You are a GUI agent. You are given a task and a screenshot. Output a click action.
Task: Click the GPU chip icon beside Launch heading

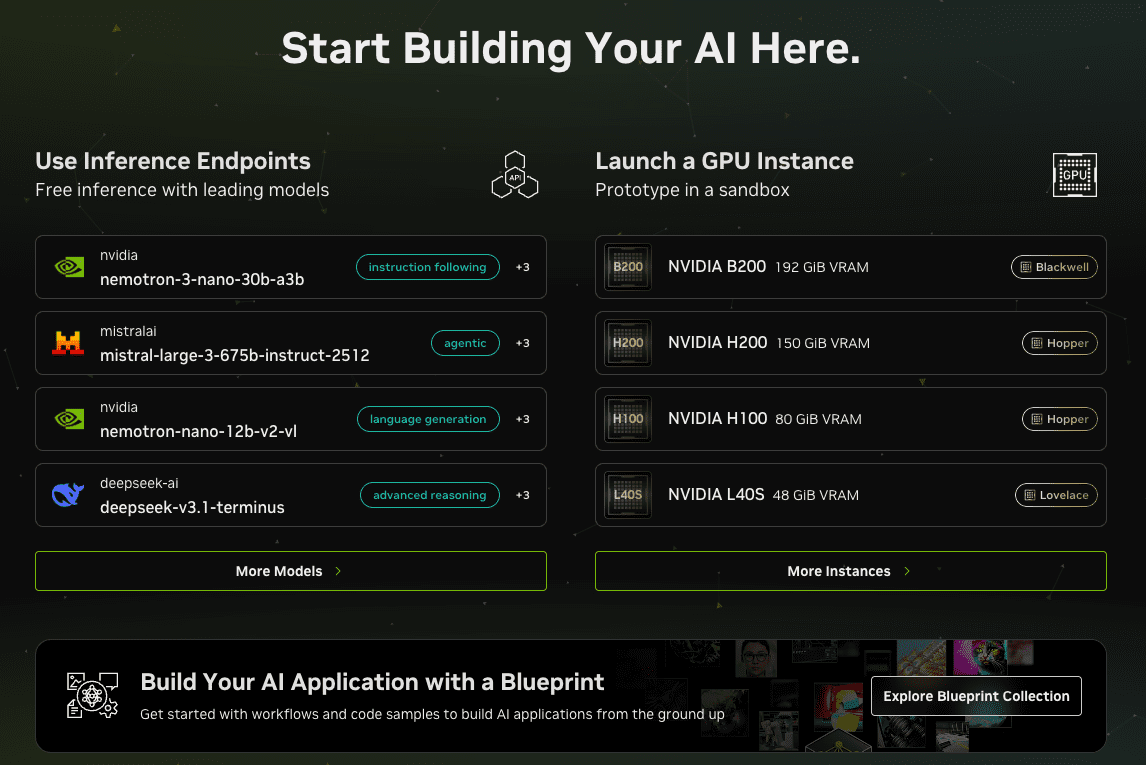1074,174
